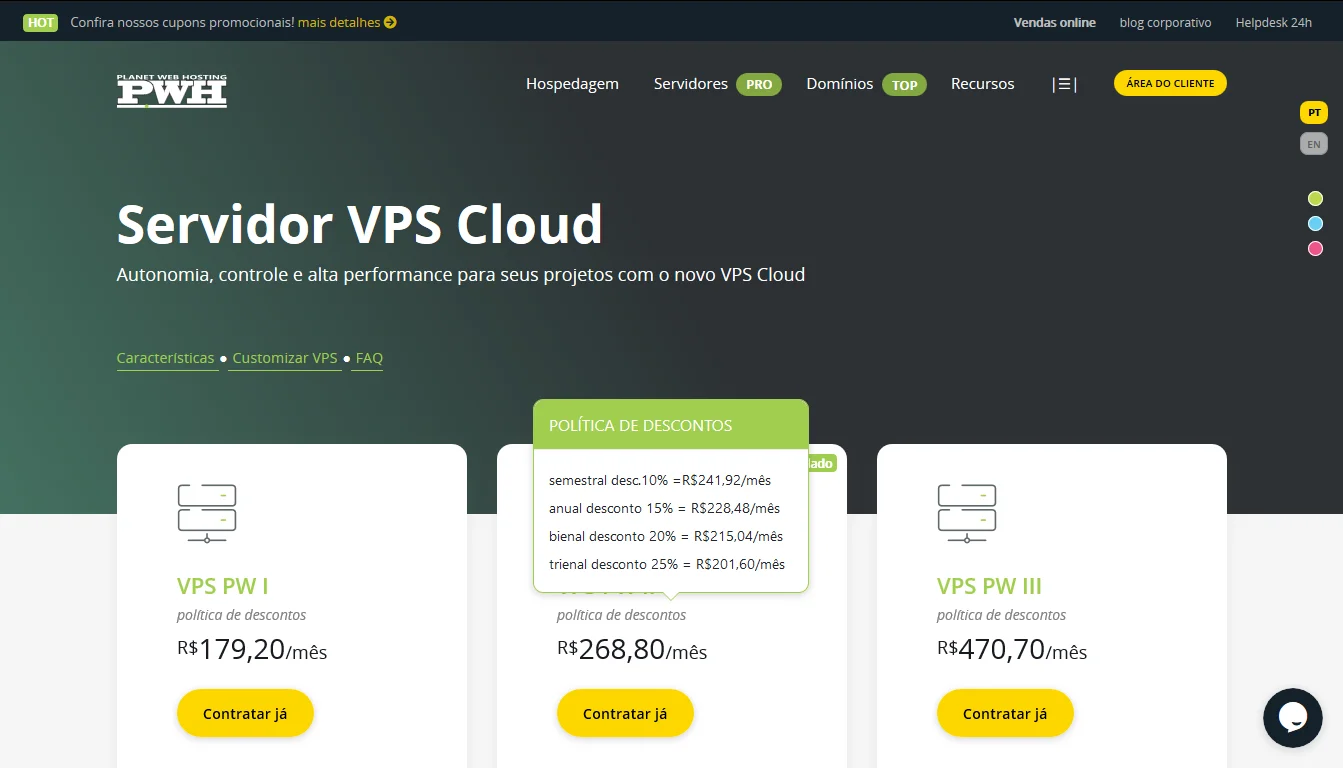Click política de descontos under VPS PW I
This screenshot has width=1343, height=768.
click(x=241, y=615)
